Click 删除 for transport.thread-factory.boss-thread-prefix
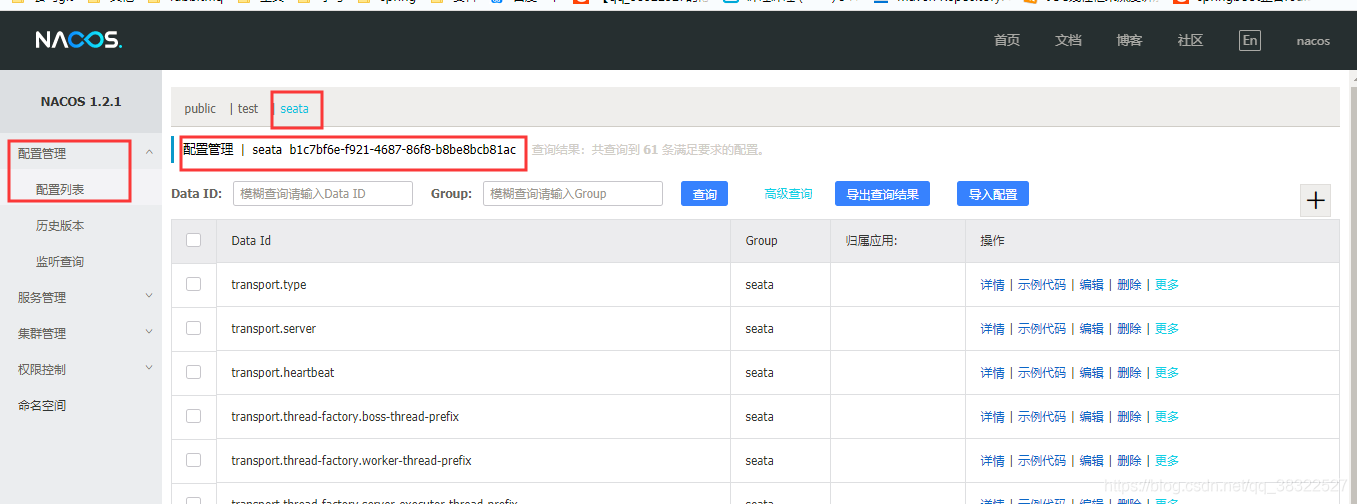The height and width of the screenshot is (504, 1357). [x=1129, y=417]
